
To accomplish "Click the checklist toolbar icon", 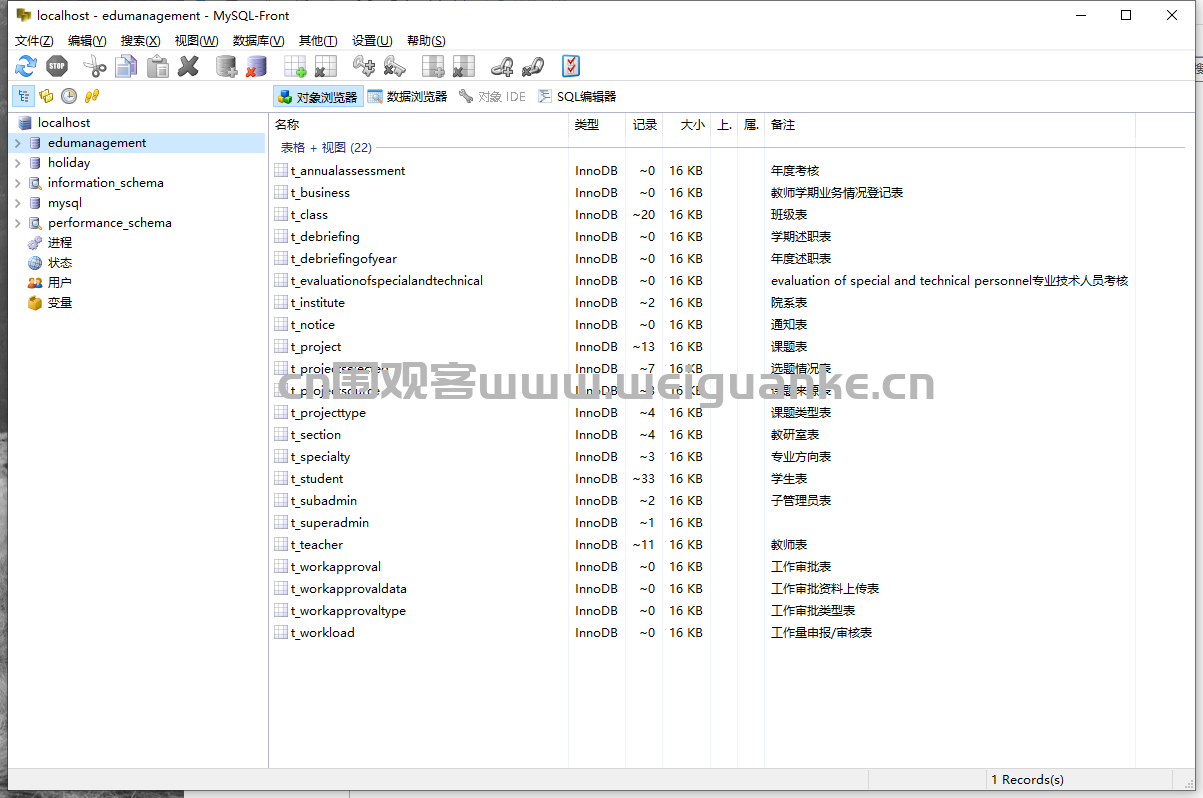I will tap(571, 66).
